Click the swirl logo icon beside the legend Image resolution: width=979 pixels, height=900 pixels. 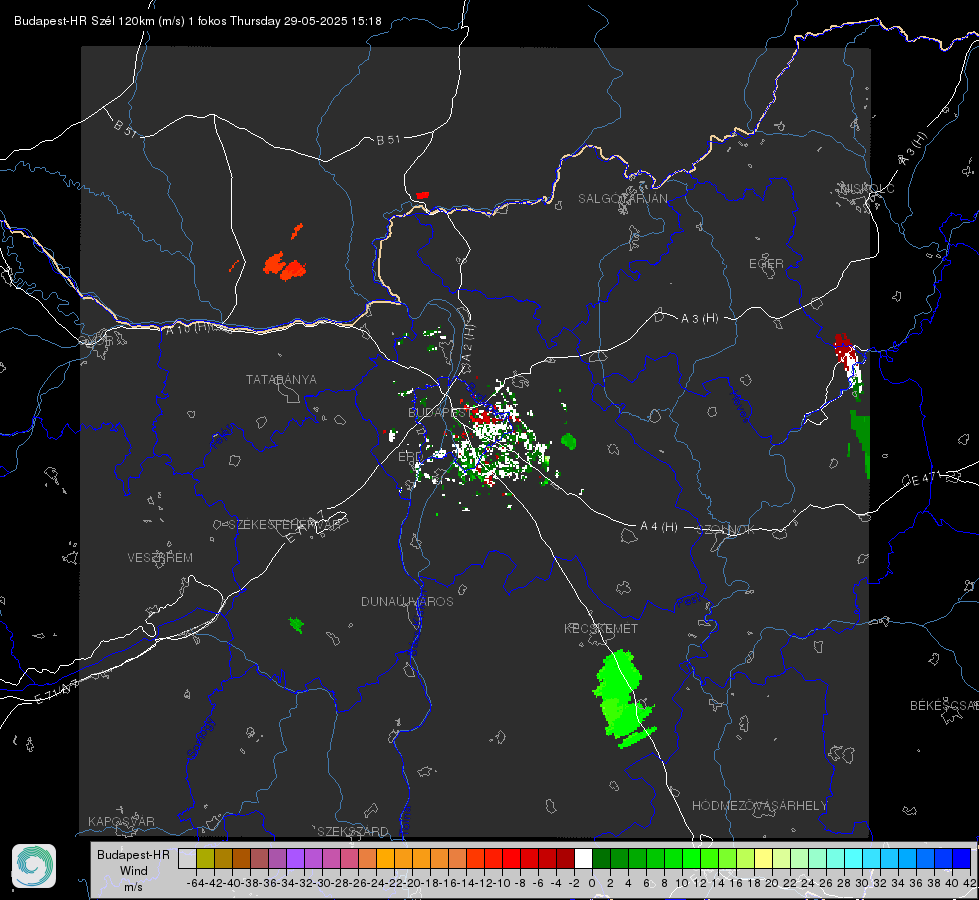tap(34, 866)
